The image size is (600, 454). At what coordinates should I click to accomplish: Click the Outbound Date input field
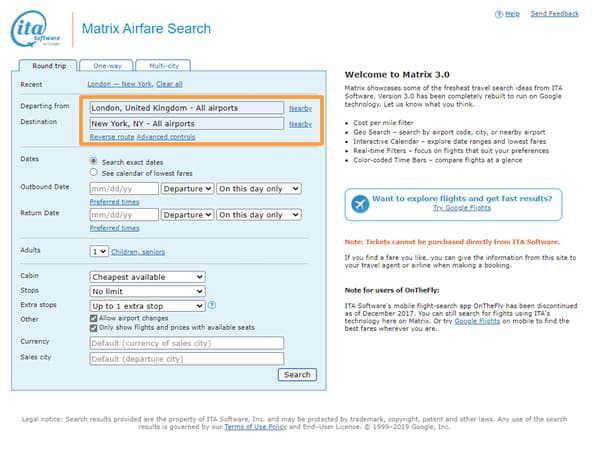pyautogui.click(x=124, y=189)
